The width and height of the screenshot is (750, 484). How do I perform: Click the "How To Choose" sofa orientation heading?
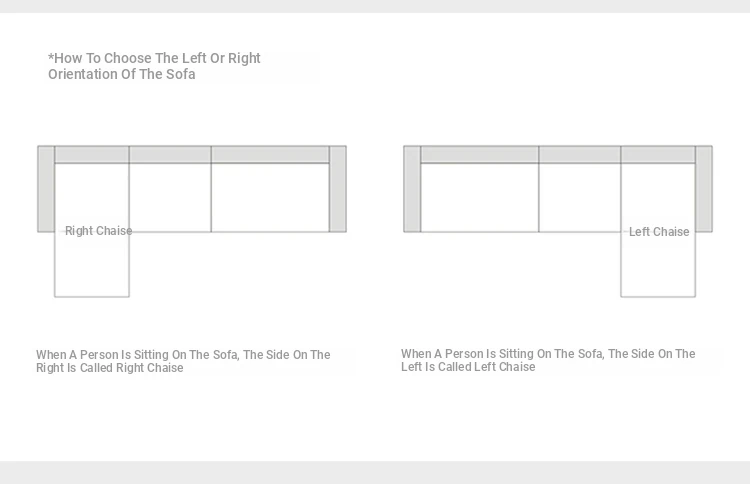coord(154,66)
